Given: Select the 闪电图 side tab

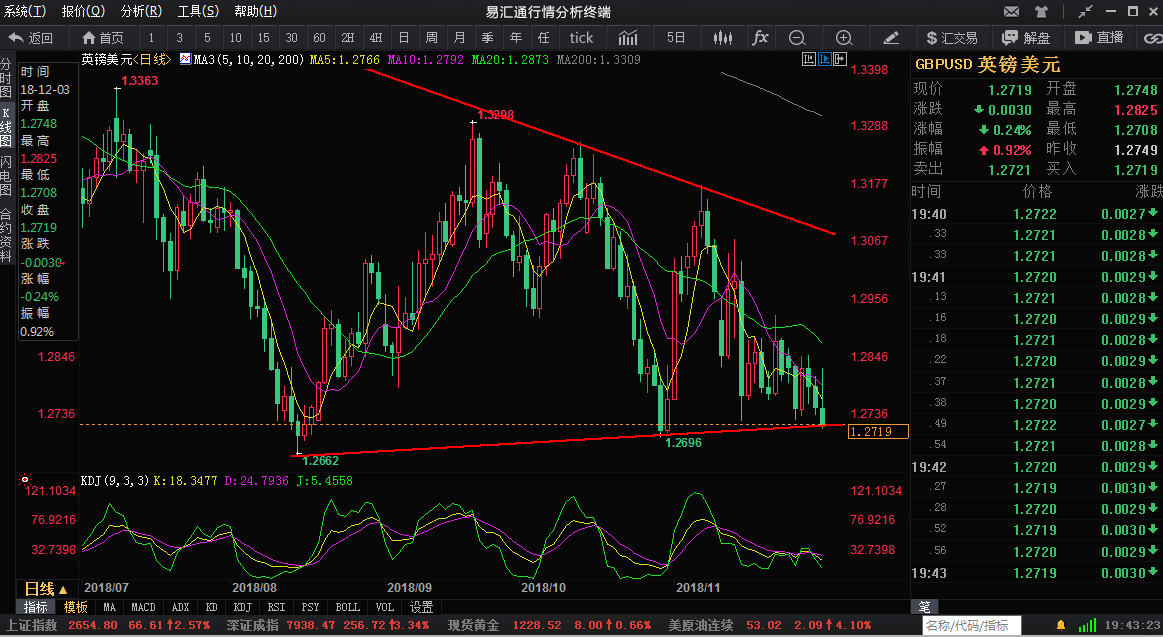Looking at the screenshot, I should click(7, 175).
